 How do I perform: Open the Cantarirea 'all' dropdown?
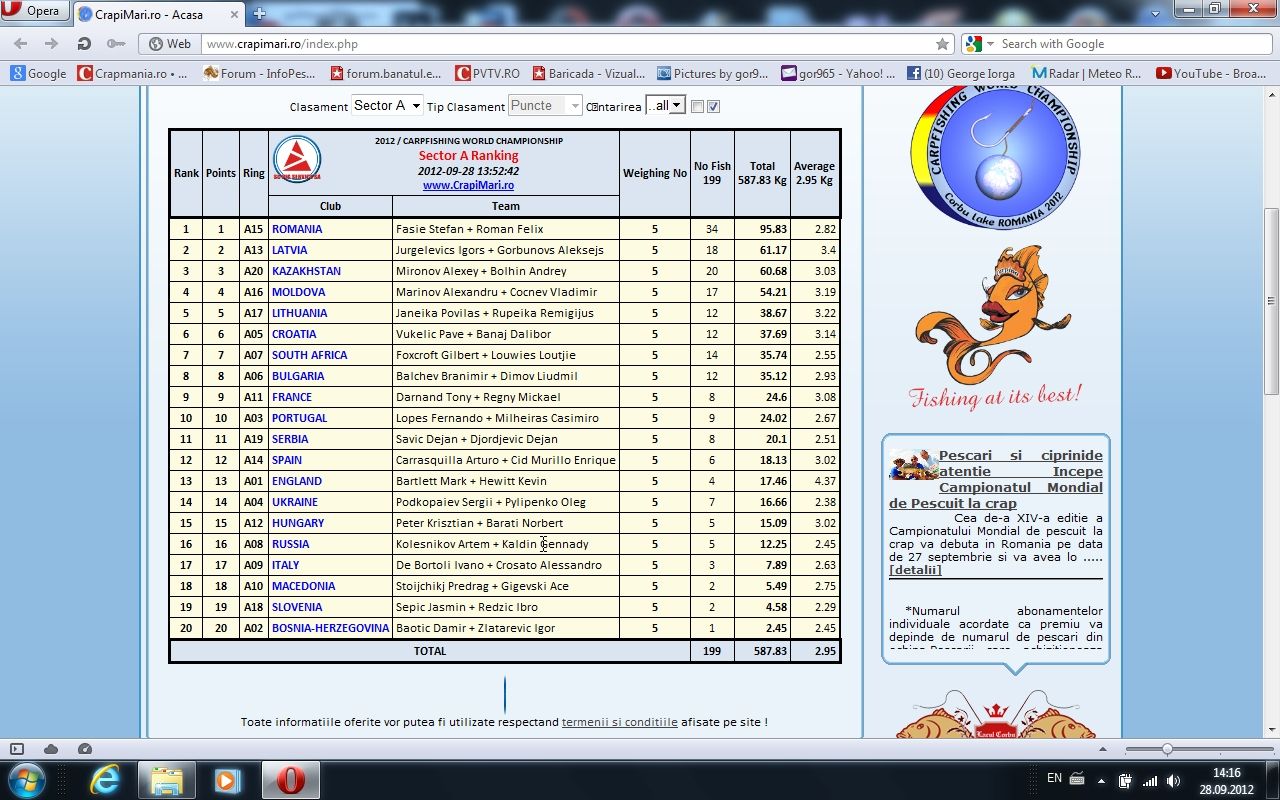665,106
